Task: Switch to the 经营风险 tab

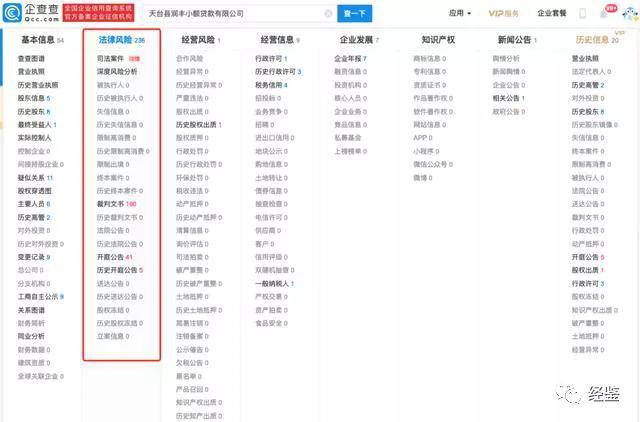Action: [x=201, y=40]
